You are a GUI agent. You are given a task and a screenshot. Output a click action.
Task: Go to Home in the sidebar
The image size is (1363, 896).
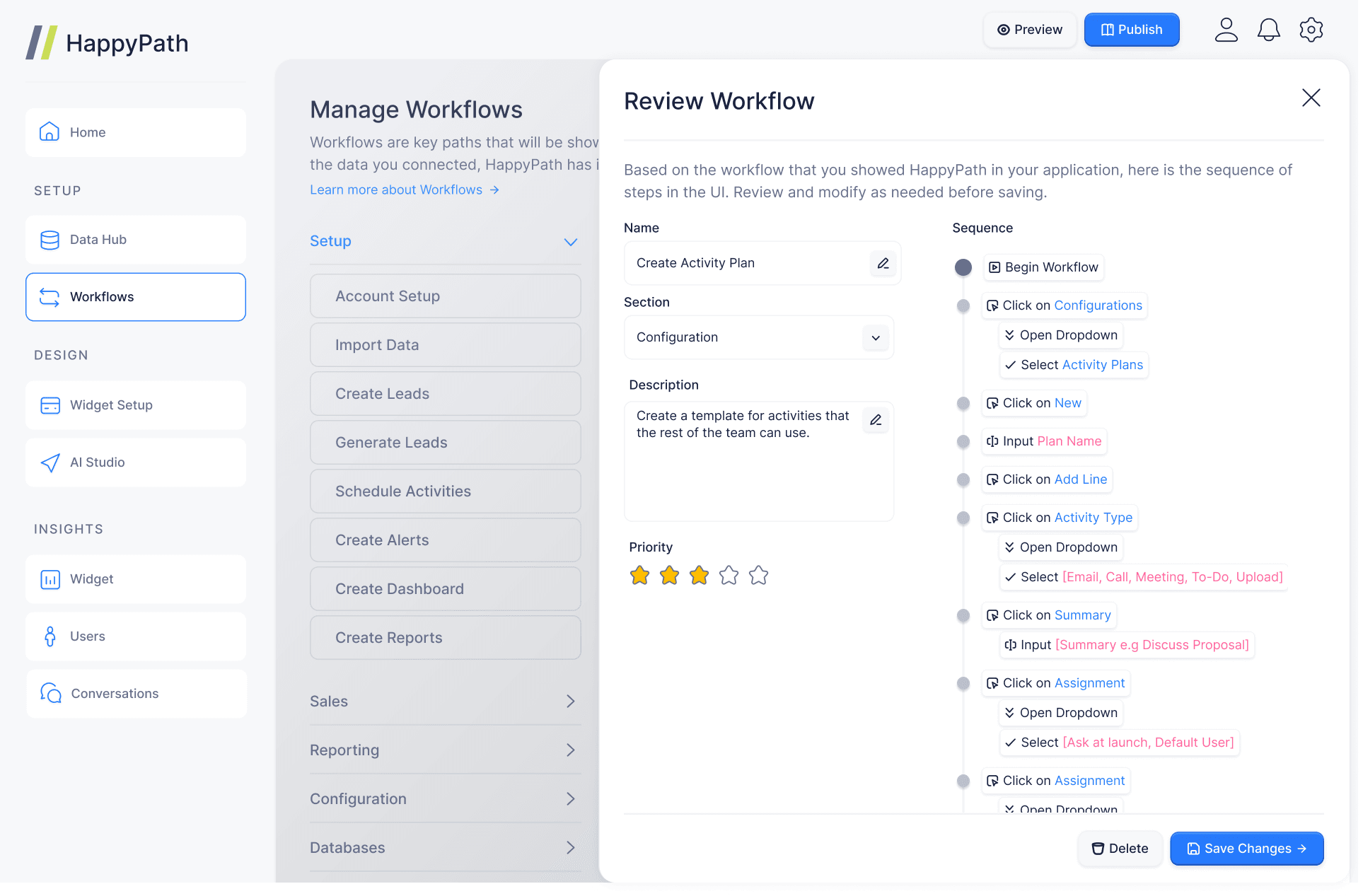pyautogui.click(x=137, y=132)
